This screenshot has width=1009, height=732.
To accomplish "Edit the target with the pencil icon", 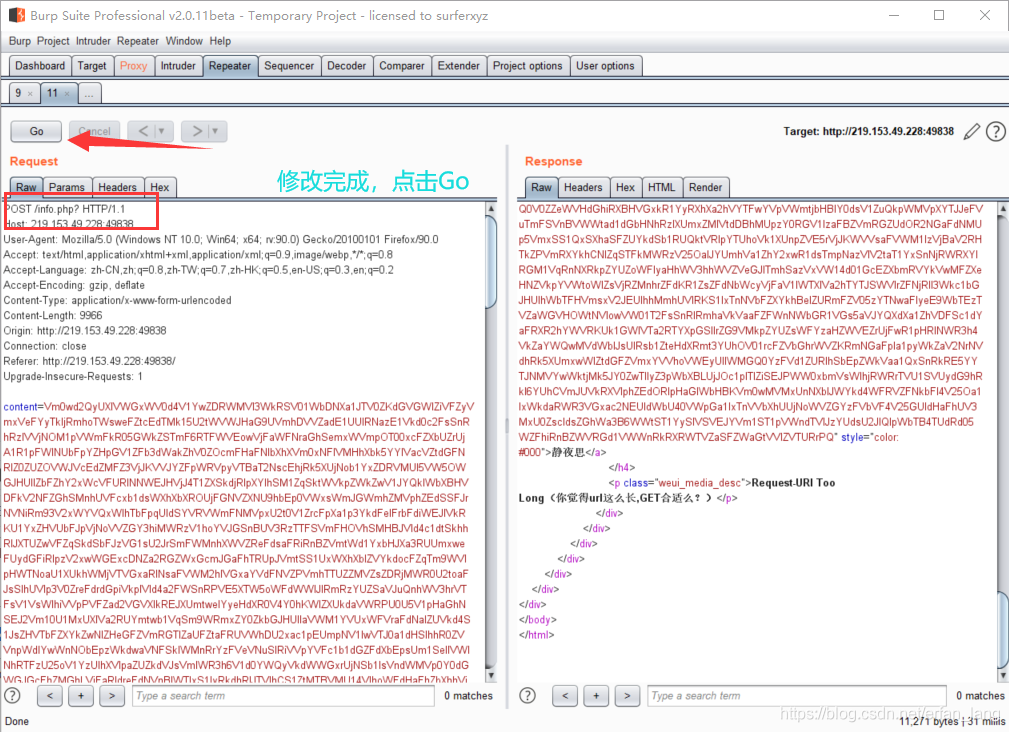I will pyautogui.click(x=972, y=131).
